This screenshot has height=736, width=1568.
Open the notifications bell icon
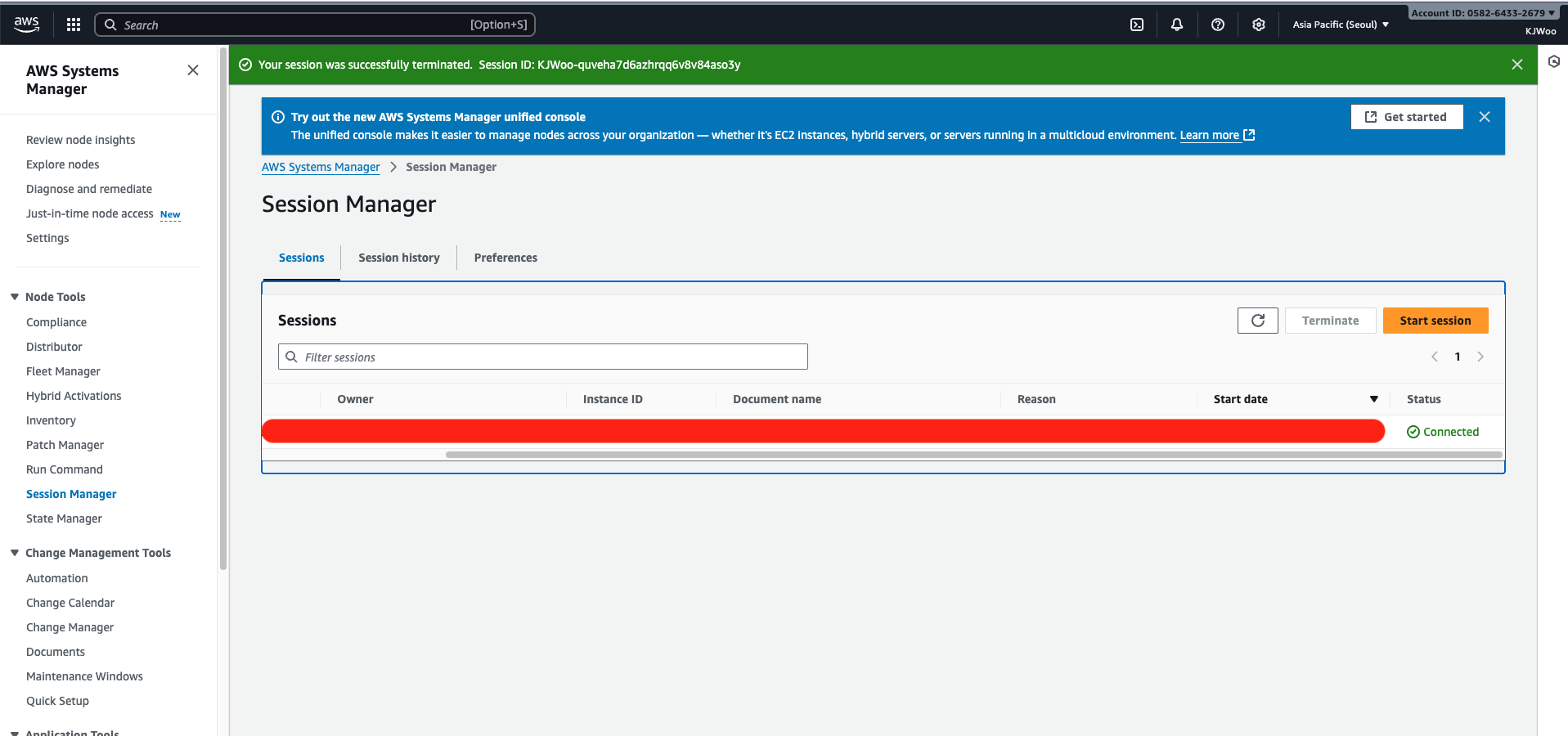1177,25
